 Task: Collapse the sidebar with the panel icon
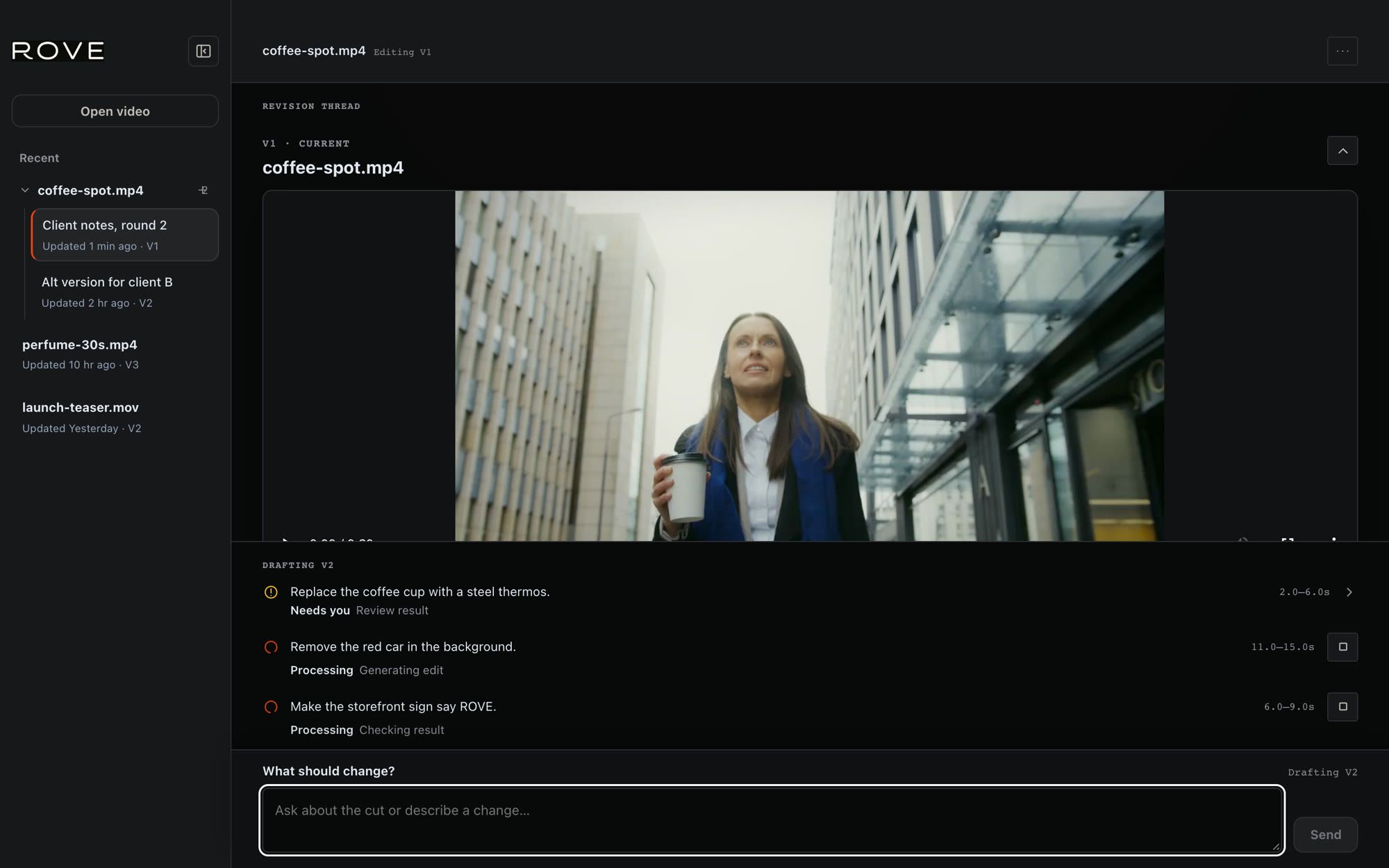click(203, 51)
